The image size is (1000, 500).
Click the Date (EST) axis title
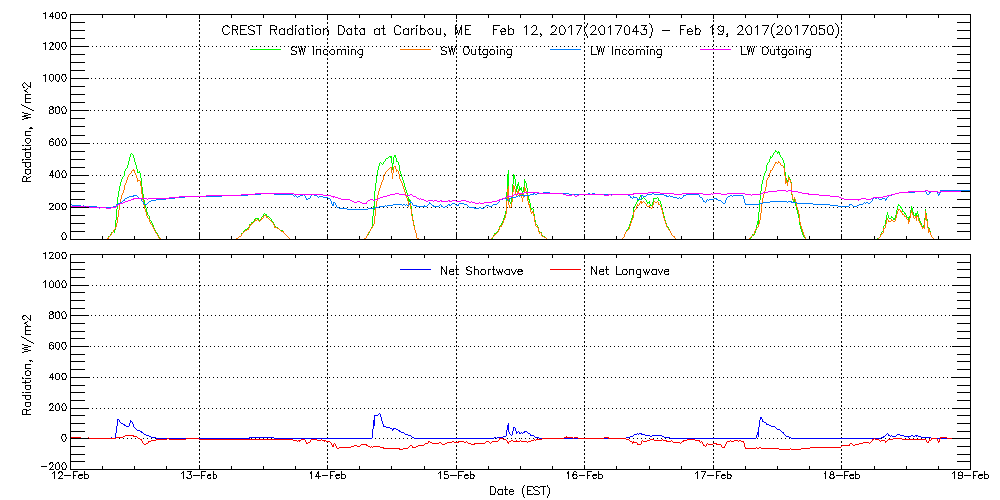point(520,491)
